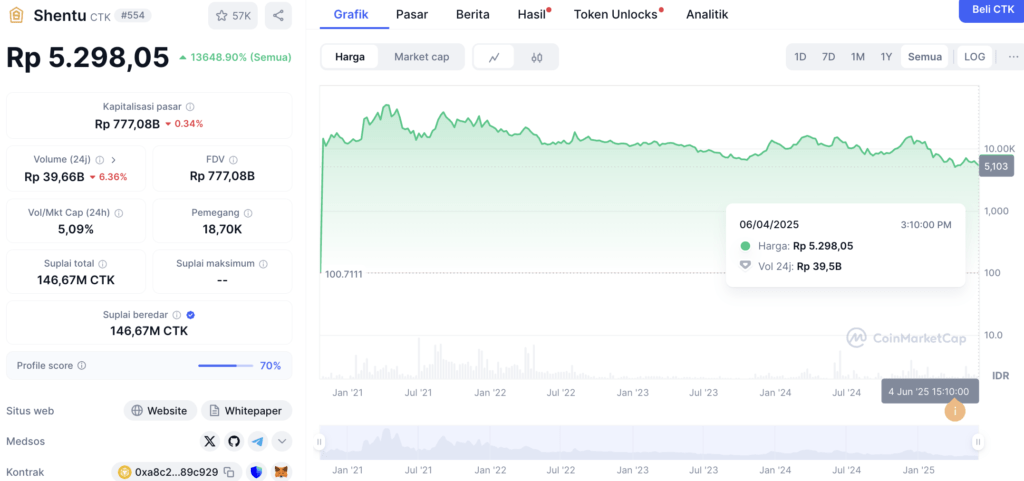Set chart range to 1D

(800, 57)
